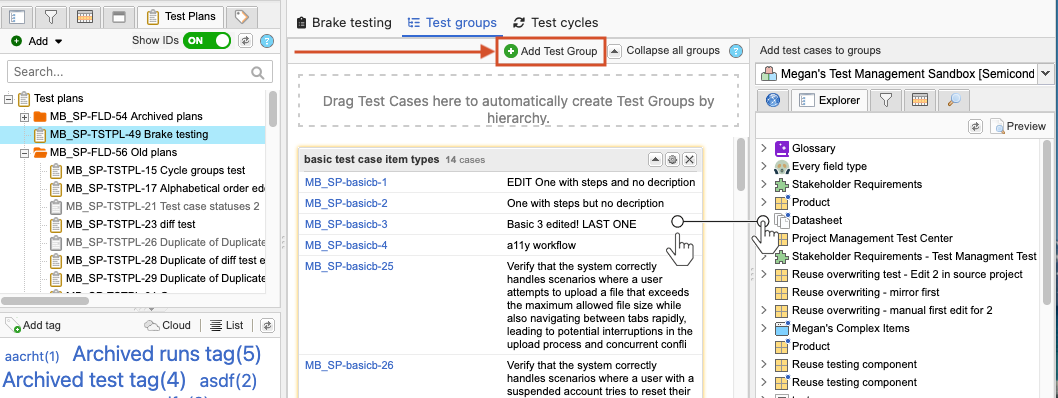This screenshot has height=398, width=1058.
Task: Collapse the Test plans root node
Action: tap(8, 98)
